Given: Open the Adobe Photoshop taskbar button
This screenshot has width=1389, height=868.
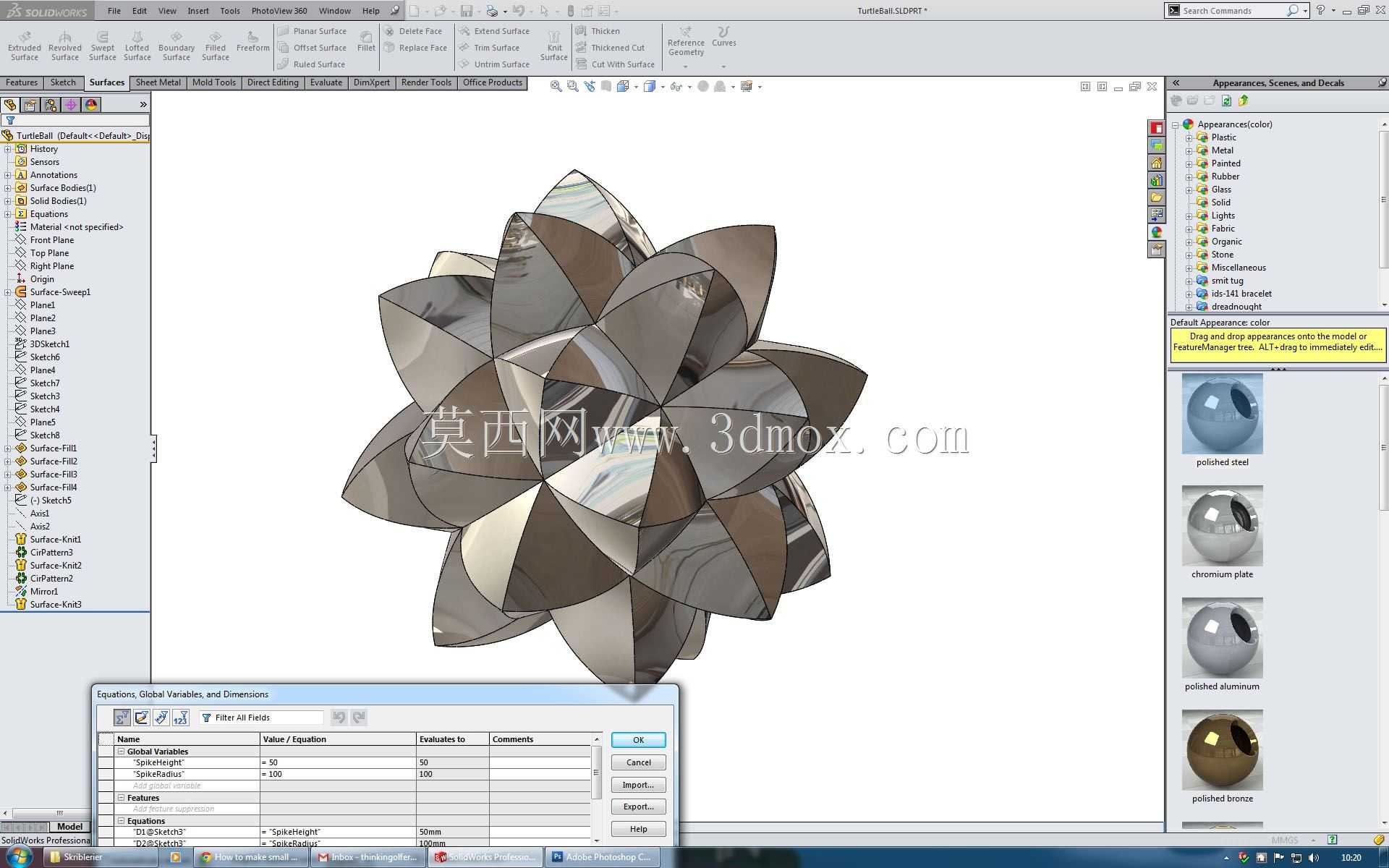Looking at the screenshot, I should point(601,857).
